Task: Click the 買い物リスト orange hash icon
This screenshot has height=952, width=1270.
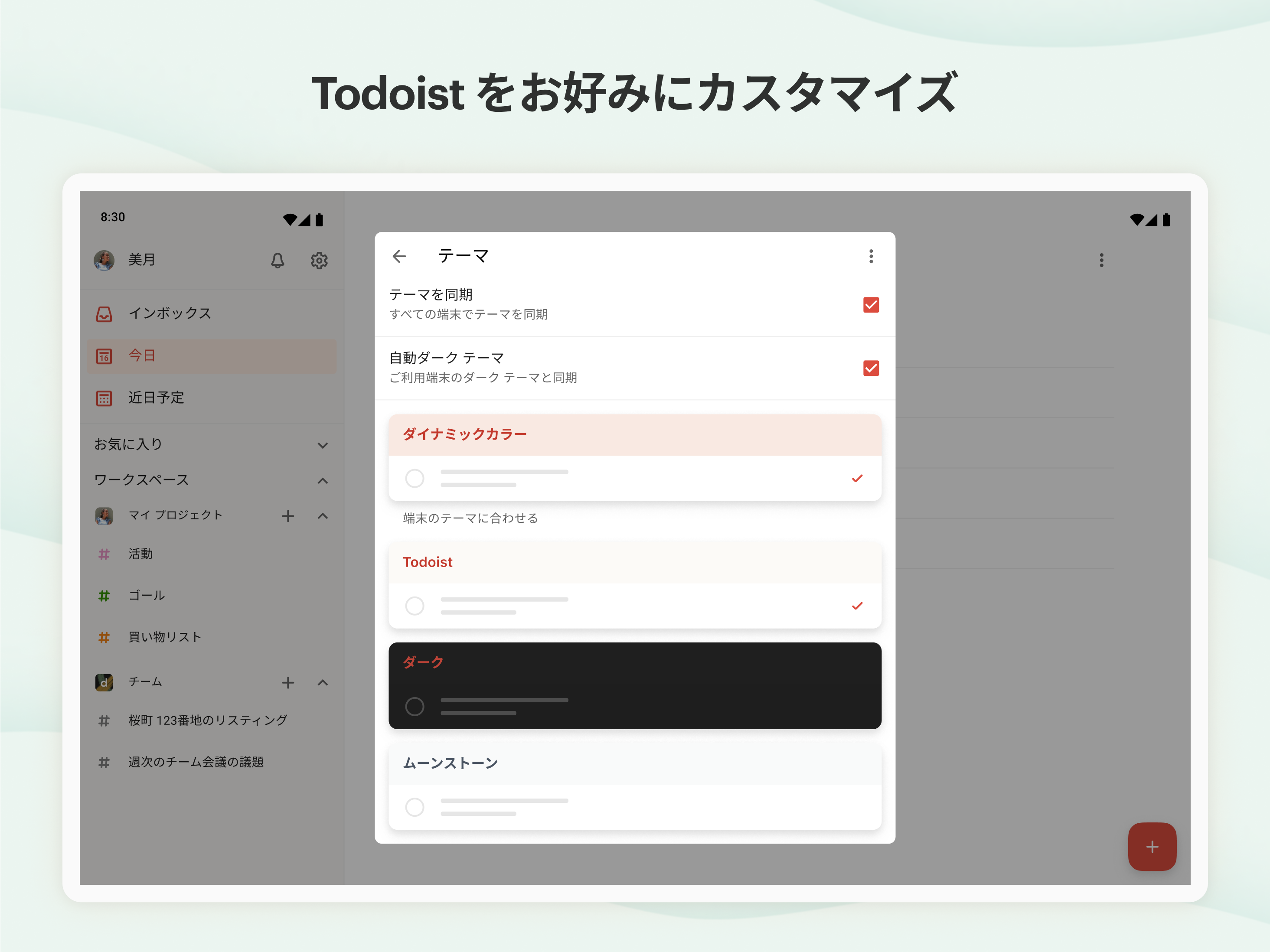Action: (104, 637)
